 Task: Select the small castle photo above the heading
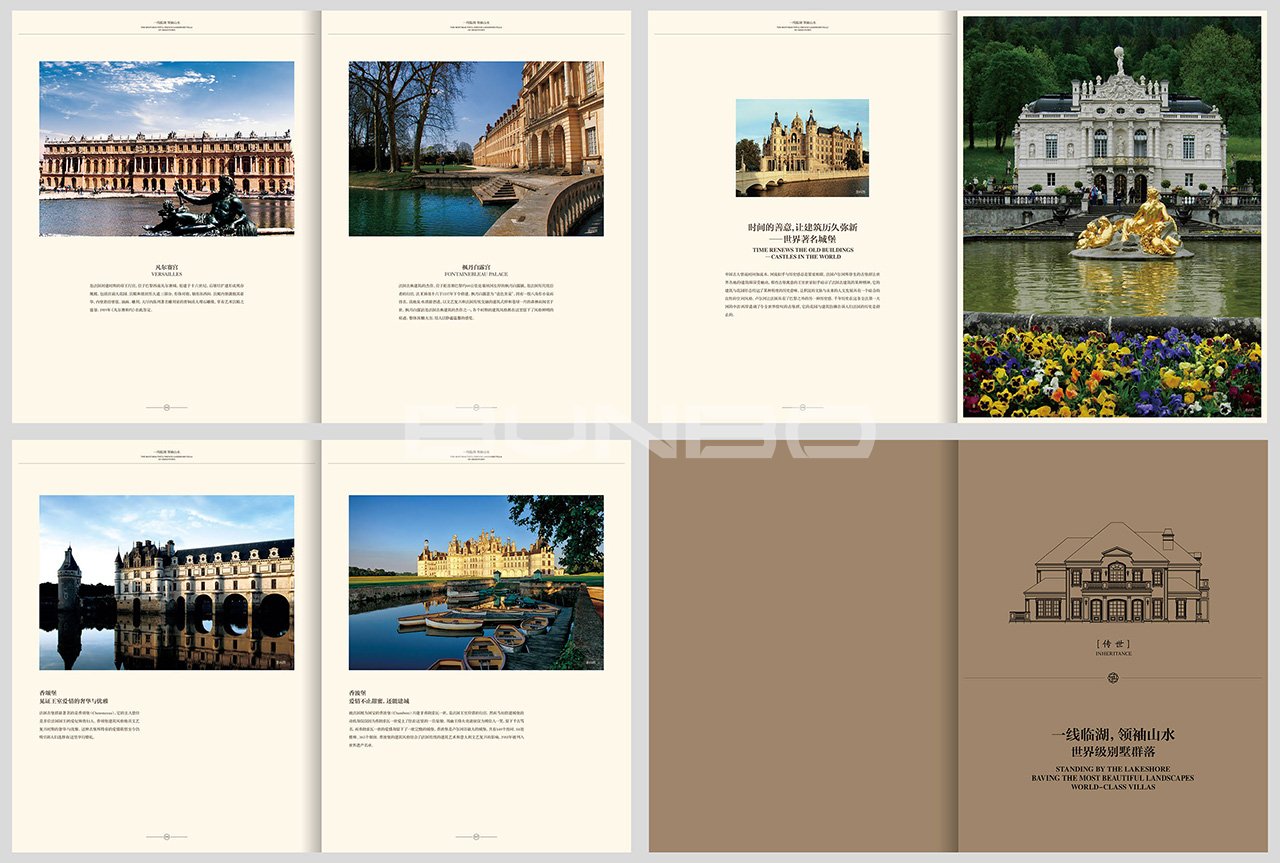click(802, 148)
